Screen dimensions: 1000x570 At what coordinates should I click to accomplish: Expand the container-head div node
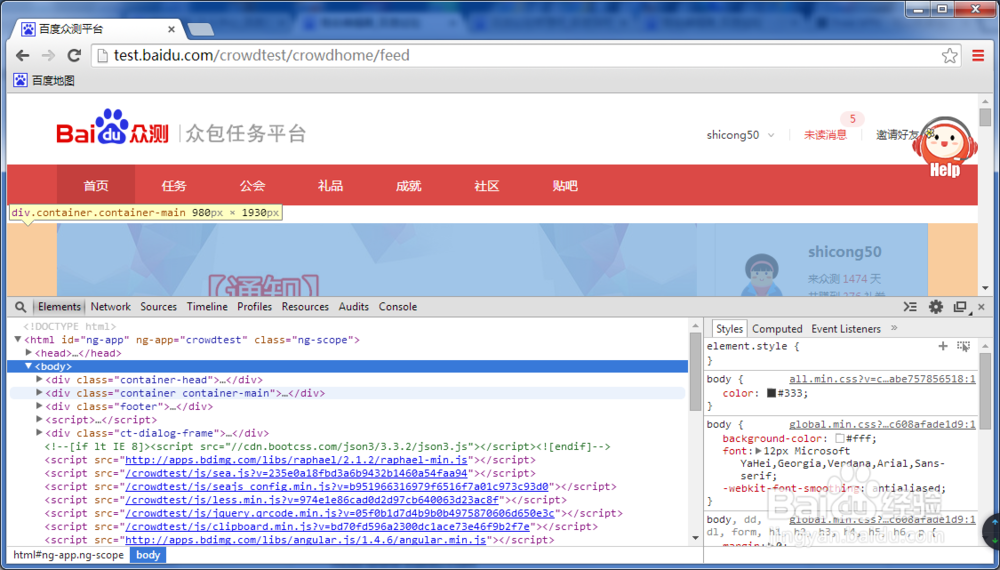coord(40,379)
